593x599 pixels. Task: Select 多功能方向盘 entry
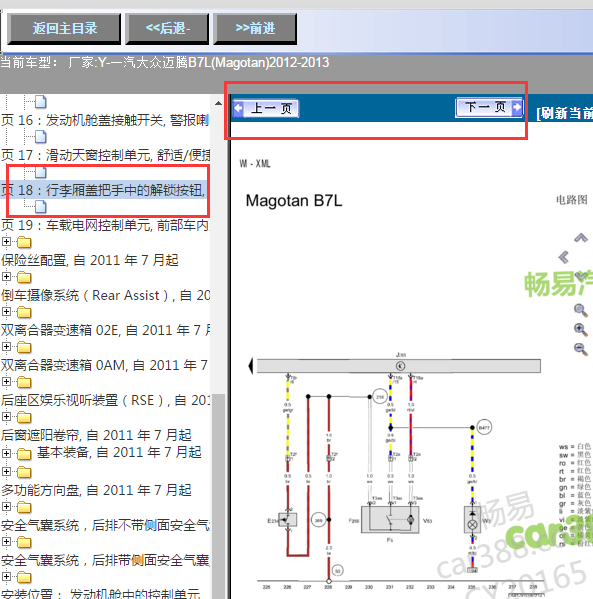(x=96, y=491)
